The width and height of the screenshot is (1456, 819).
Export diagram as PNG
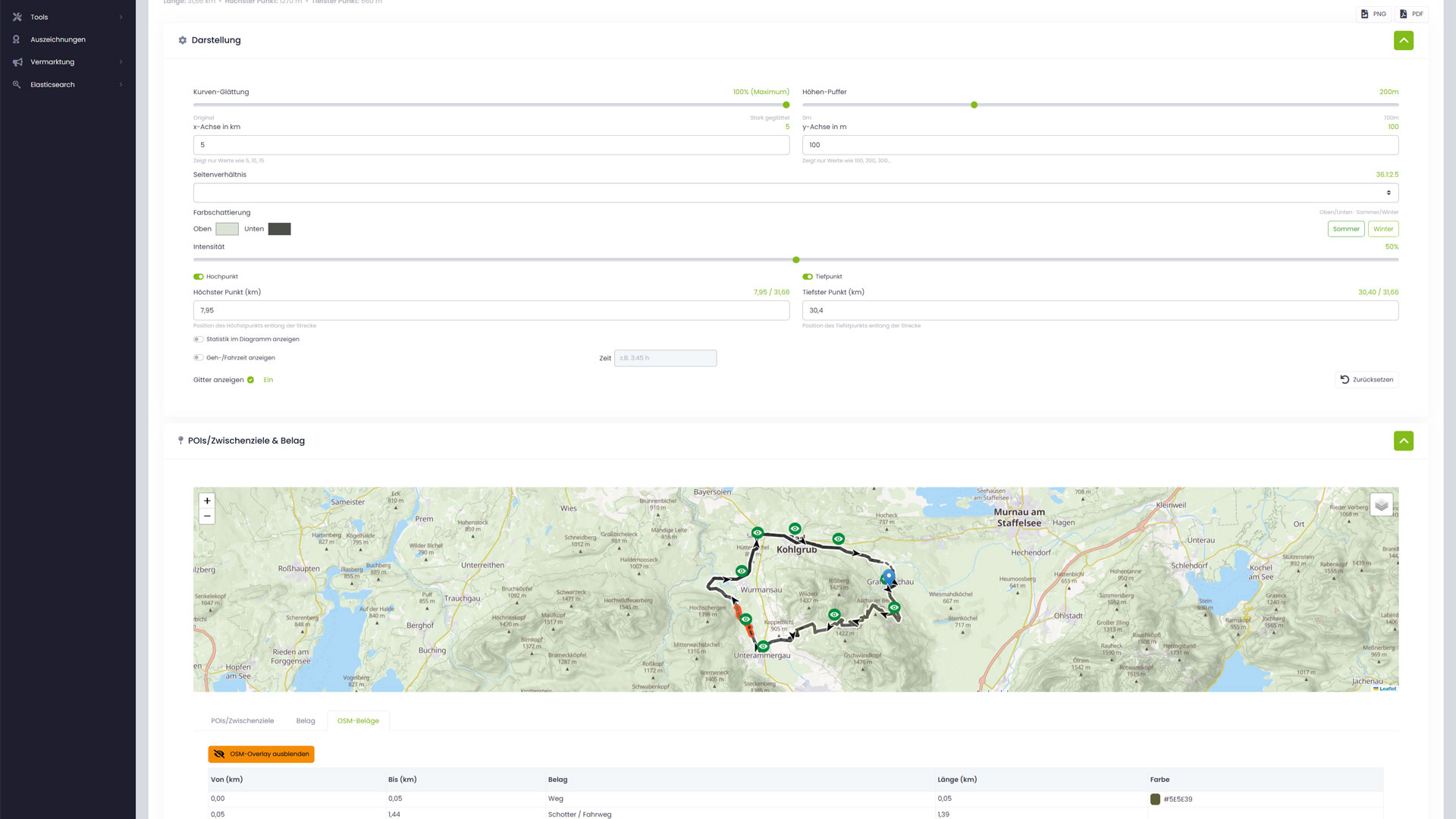(1373, 14)
